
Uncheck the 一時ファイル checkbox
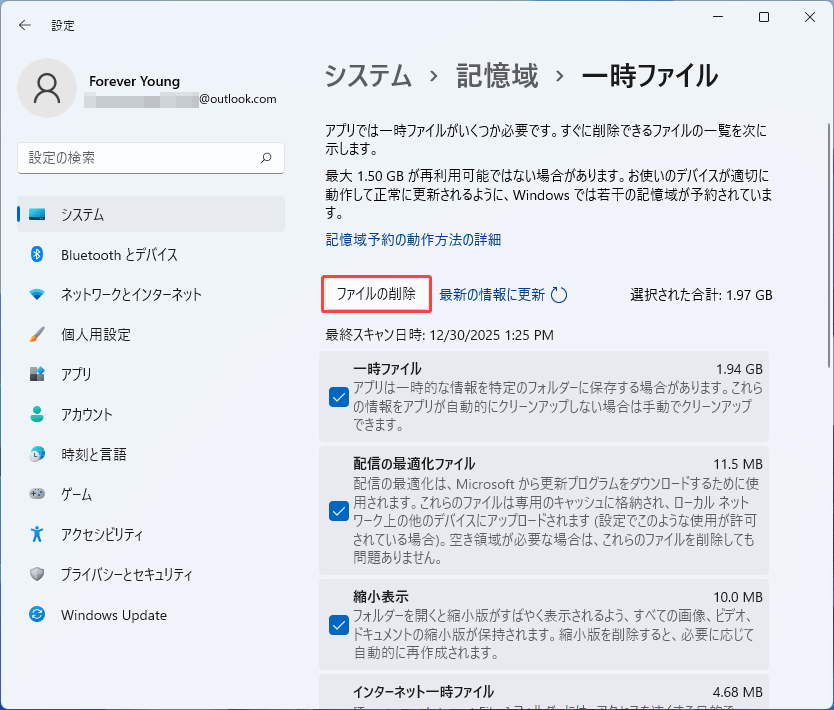(x=338, y=397)
